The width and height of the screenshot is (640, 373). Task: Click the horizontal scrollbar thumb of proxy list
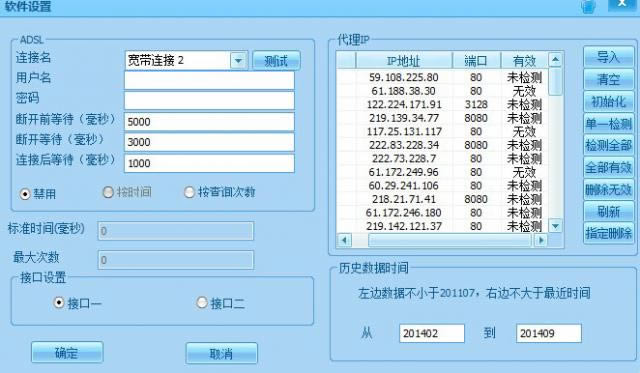450,240
